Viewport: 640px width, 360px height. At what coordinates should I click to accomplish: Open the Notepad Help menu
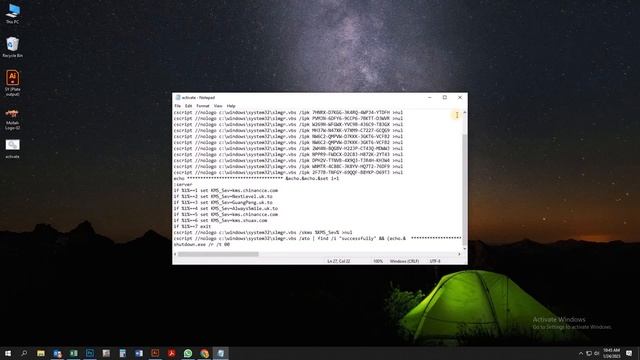click(231, 106)
